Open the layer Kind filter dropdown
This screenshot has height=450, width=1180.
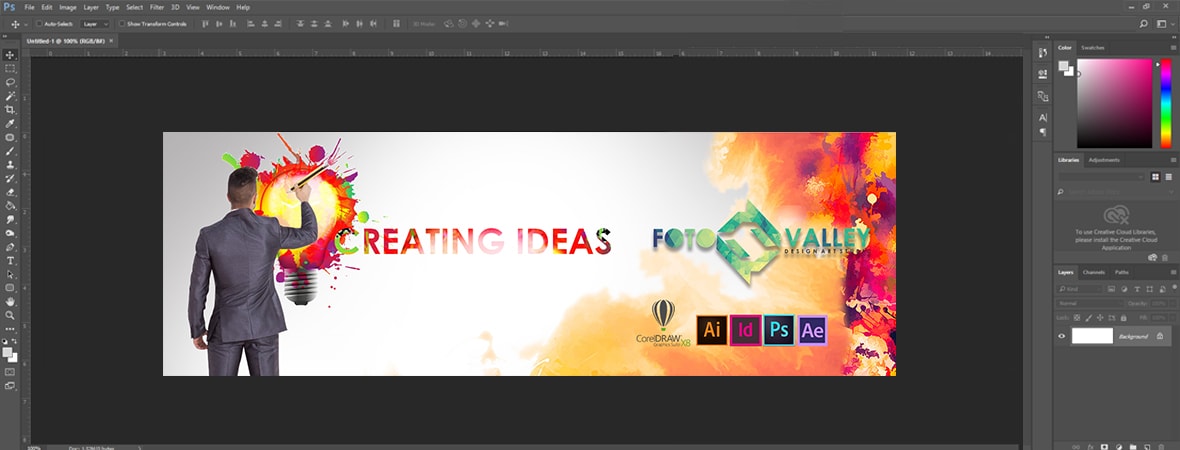1080,289
